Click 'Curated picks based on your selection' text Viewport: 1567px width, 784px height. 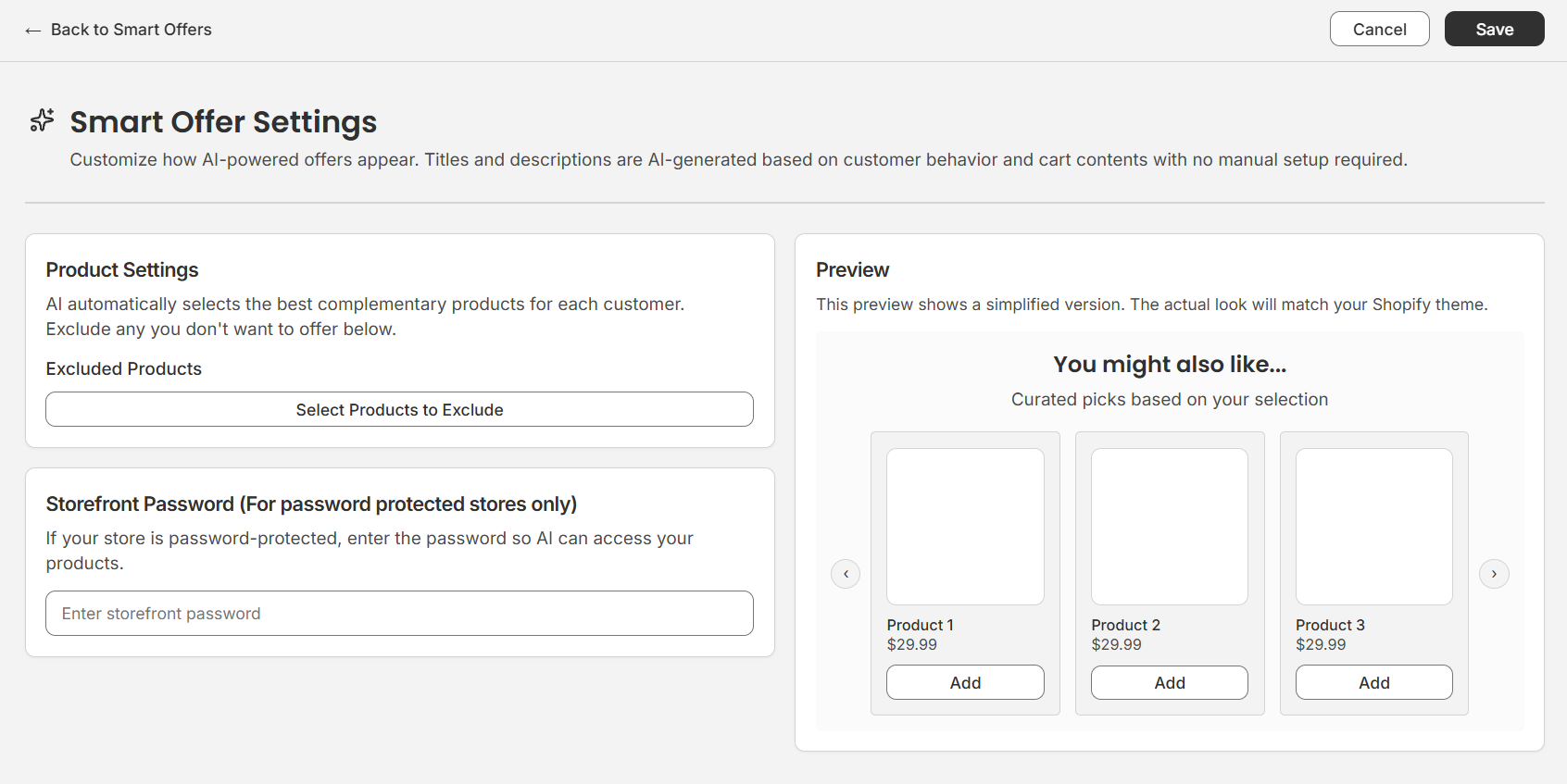1170,399
